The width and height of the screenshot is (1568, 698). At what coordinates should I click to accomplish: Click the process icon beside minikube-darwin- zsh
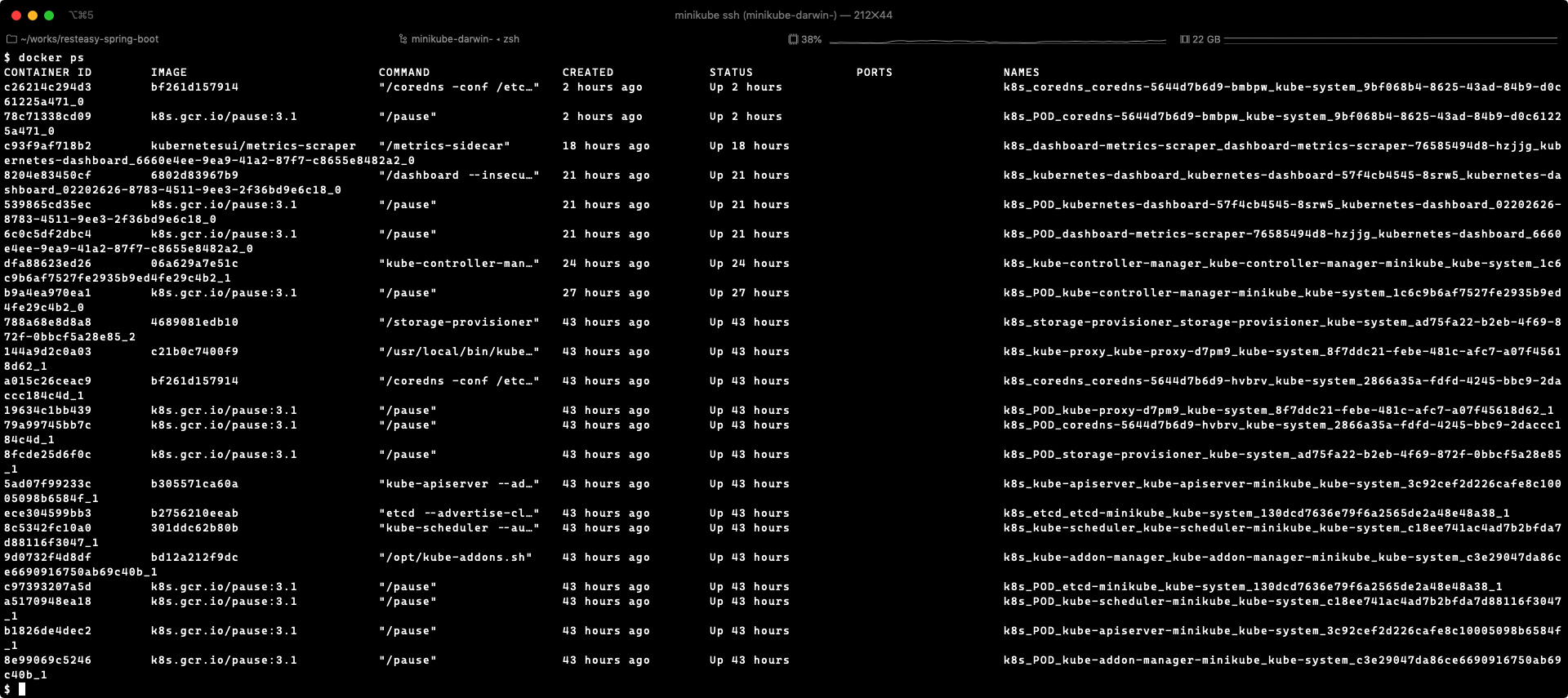[403, 39]
